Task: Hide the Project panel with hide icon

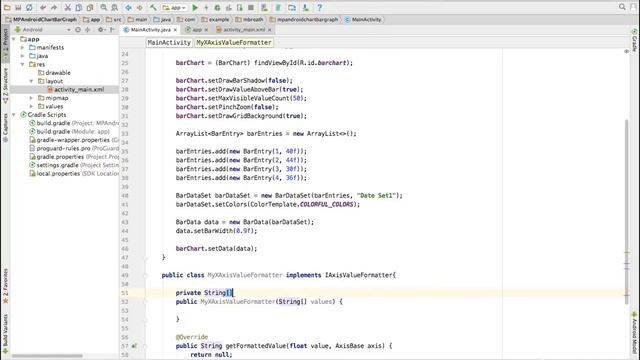Action: click(x=113, y=30)
